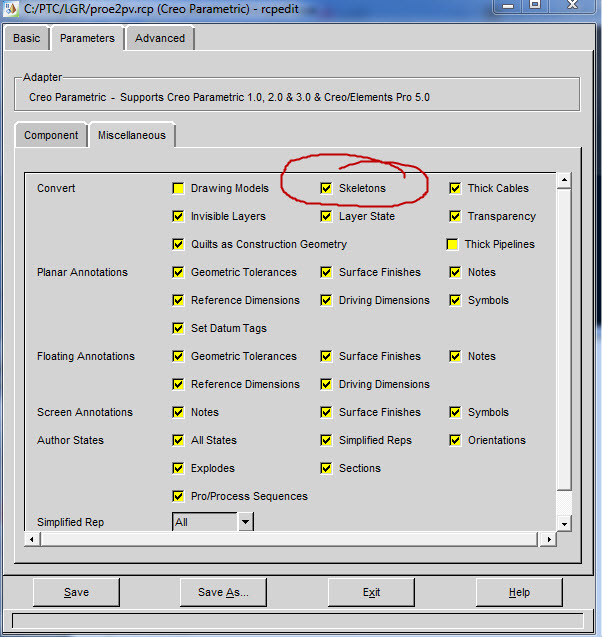The height and width of the screenshot is (637, 602).
Task: Toggle Screen Annotations Symbols checkbox
Action: tap(455, 412)
